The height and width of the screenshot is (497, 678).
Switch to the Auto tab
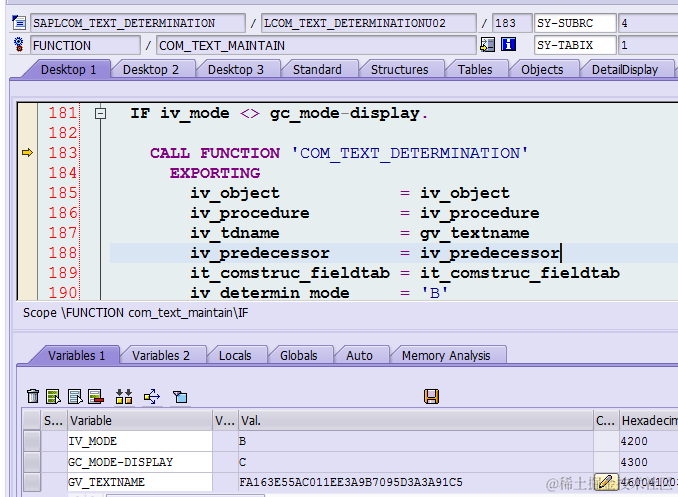point(359,356)
